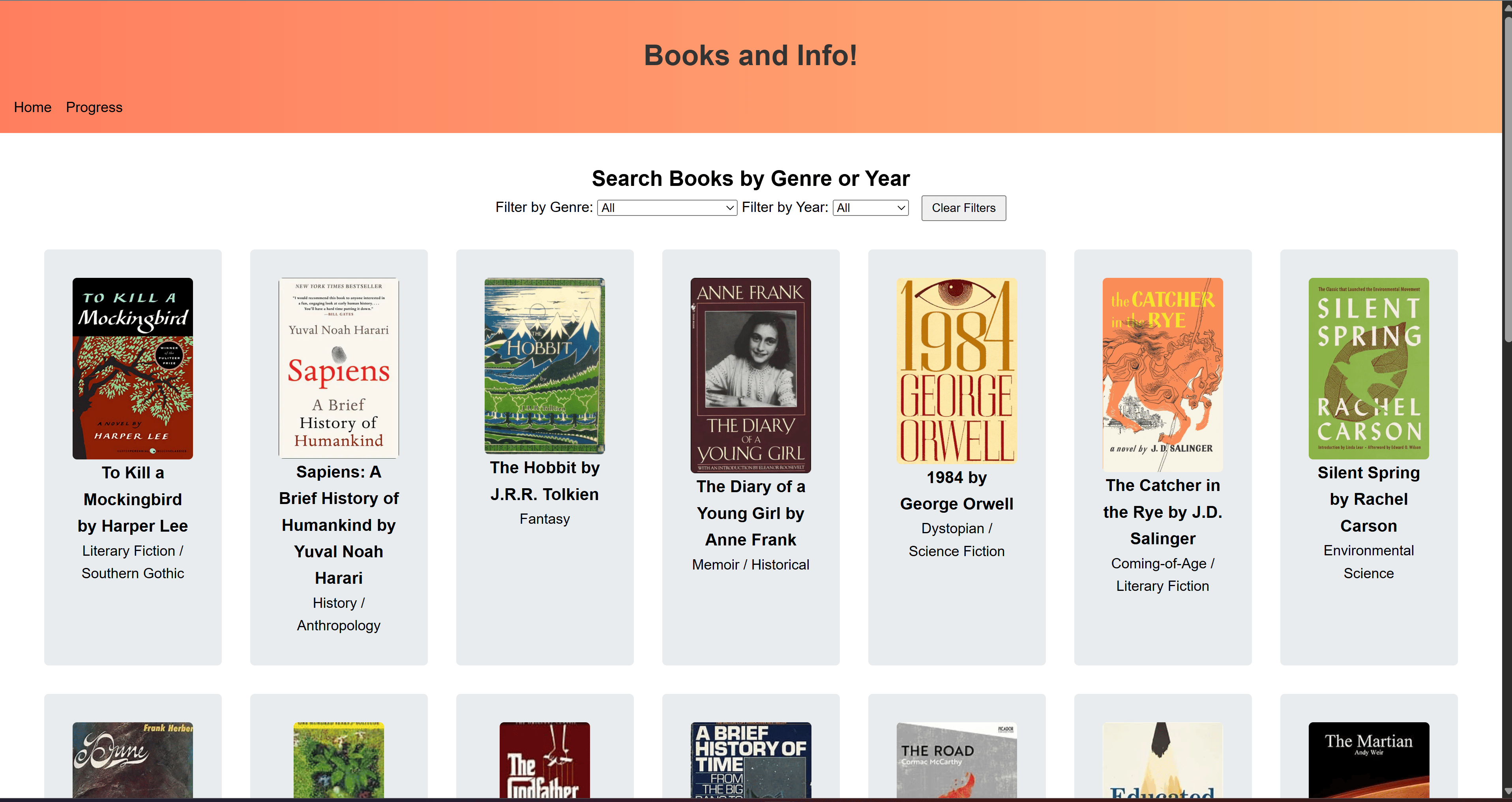Screen dimensions: 1512x802
Task: Select 'The Hobbit by J.R.R. Tolkien' title
Action: point(545,480)
